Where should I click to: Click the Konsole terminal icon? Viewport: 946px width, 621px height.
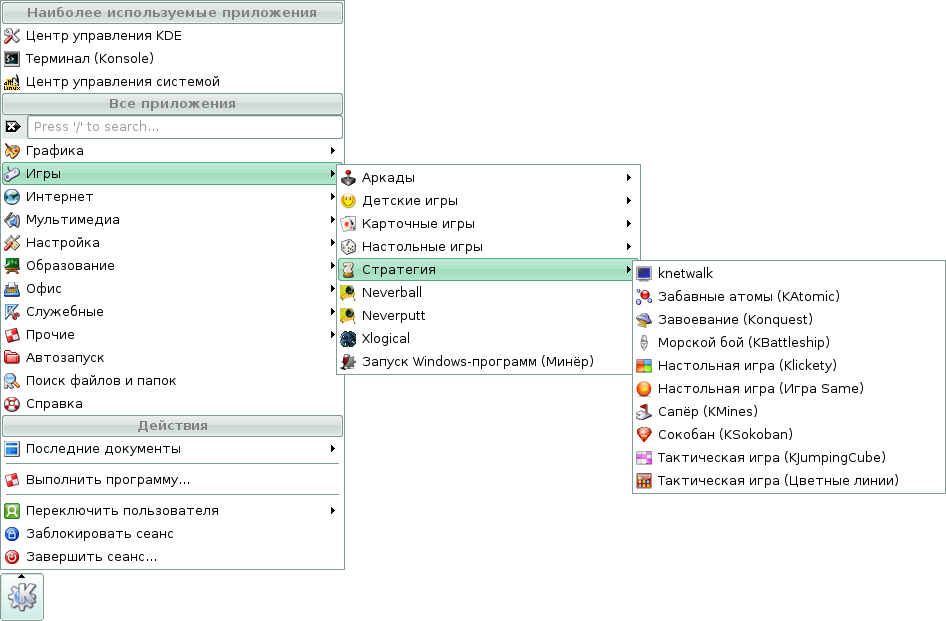coord(12,59)
